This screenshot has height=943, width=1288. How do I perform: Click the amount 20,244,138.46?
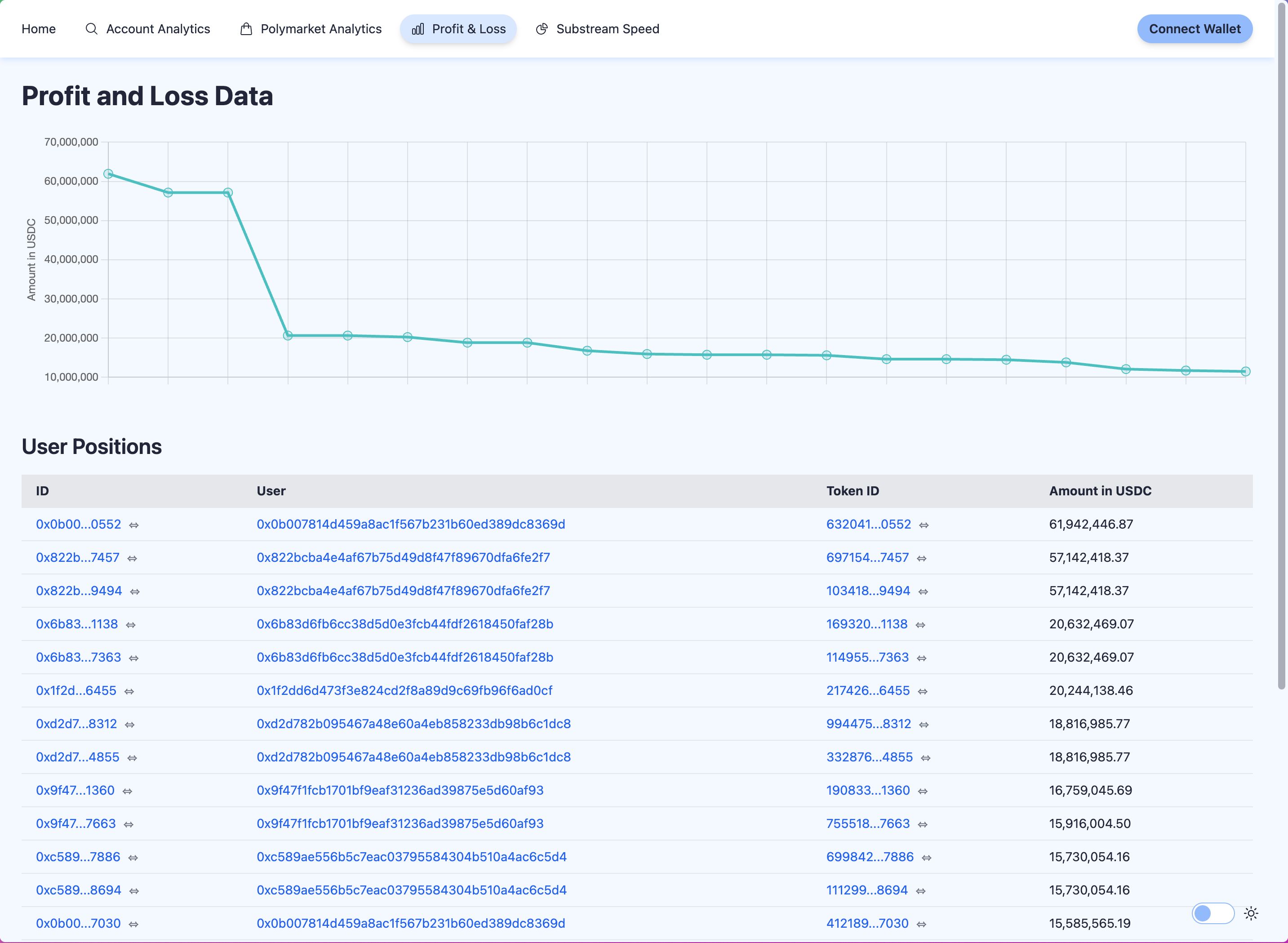click(1091, 690)
